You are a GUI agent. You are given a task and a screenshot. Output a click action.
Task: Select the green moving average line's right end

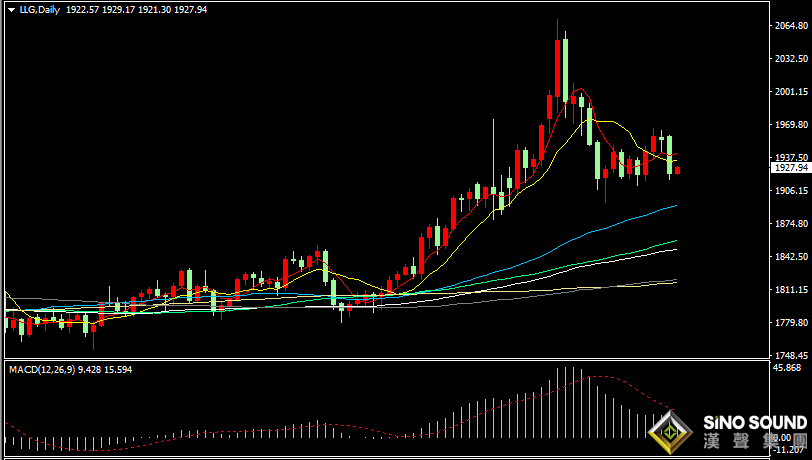point(675,240)
